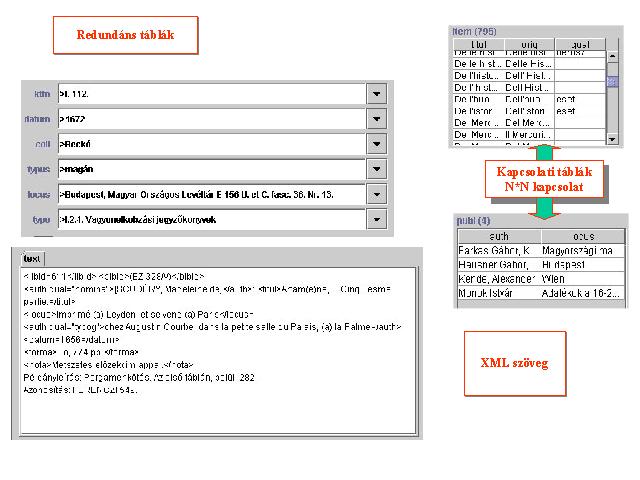Expand the typus field dropdown arrow
The image size is (640, 480).
point(376,169)
